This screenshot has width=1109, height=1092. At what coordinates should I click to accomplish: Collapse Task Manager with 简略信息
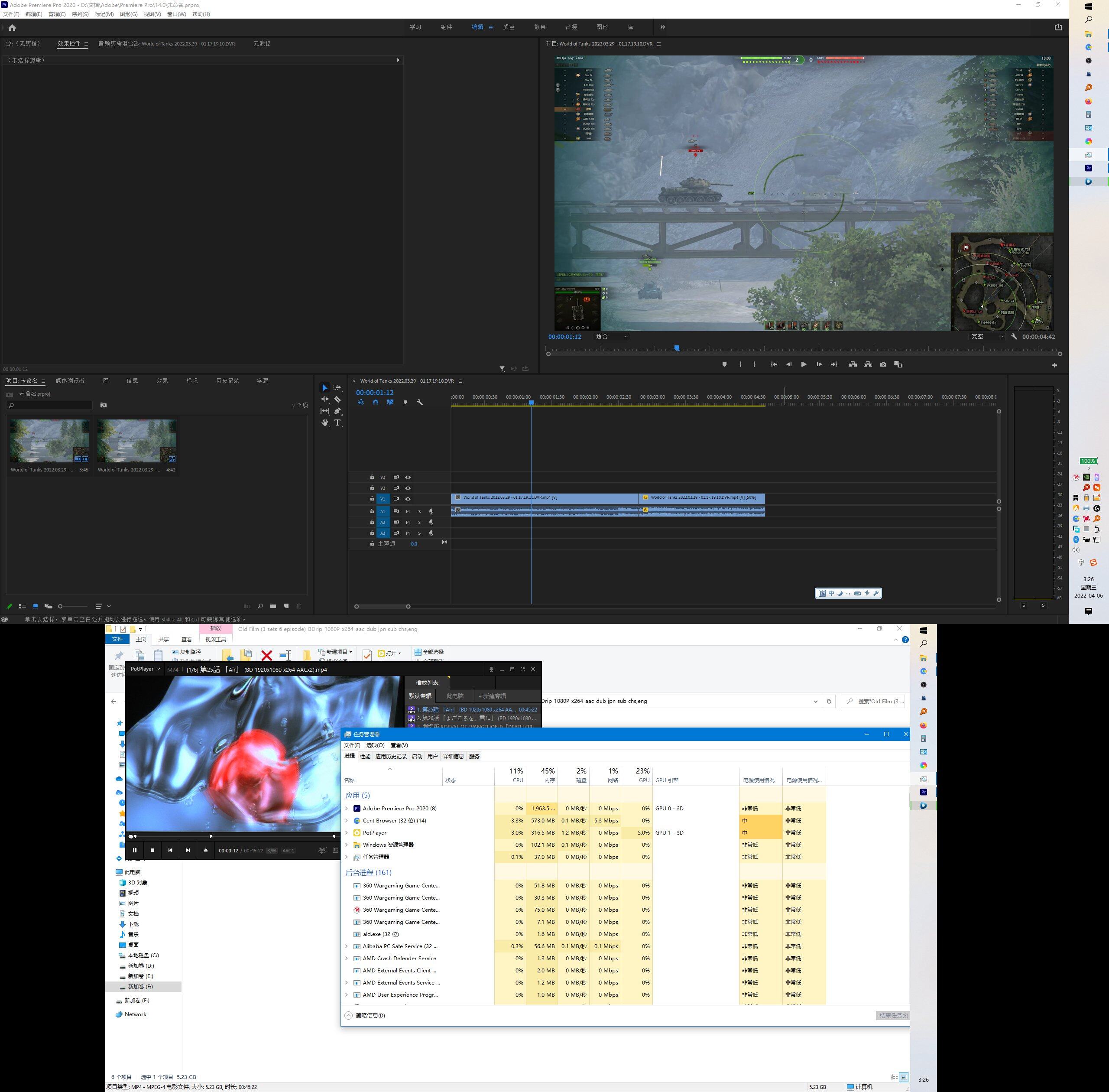pos(365,1015)
